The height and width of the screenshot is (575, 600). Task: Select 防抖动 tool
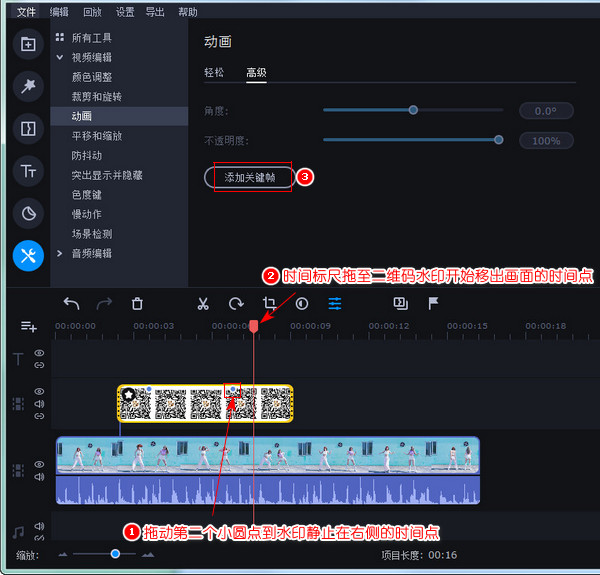tap(87, 155)
